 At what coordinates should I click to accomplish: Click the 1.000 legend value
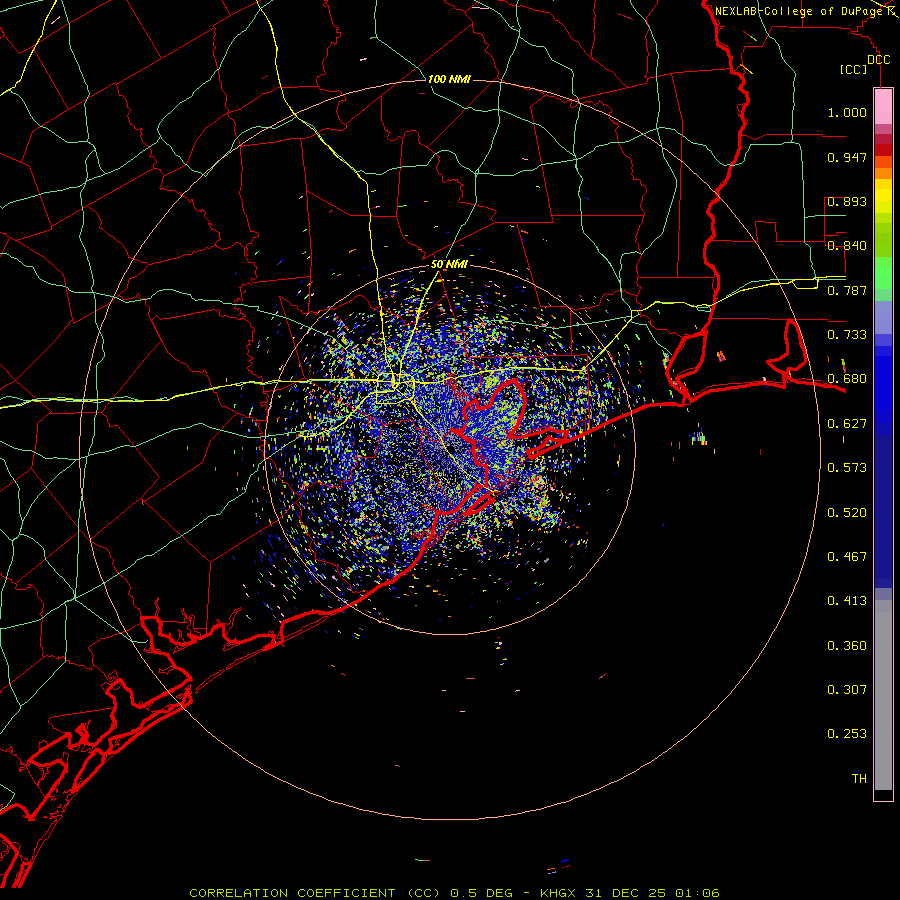pyautogui.click(x=847, y=112)
